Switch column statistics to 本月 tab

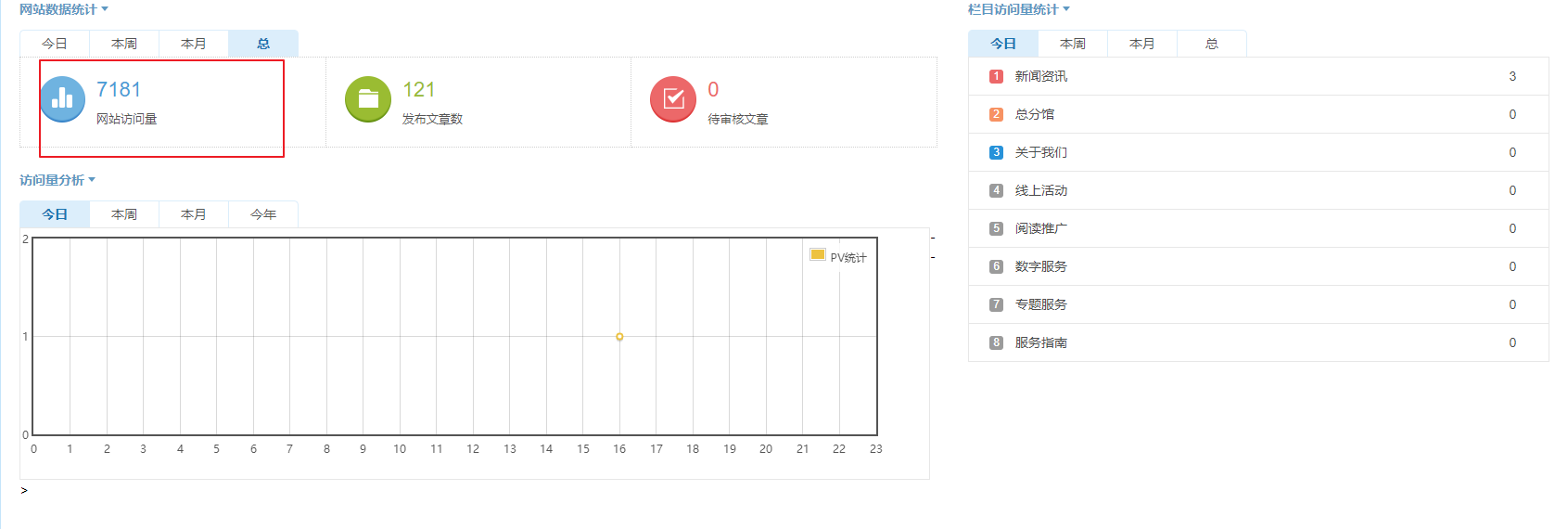click(1142, 44)
